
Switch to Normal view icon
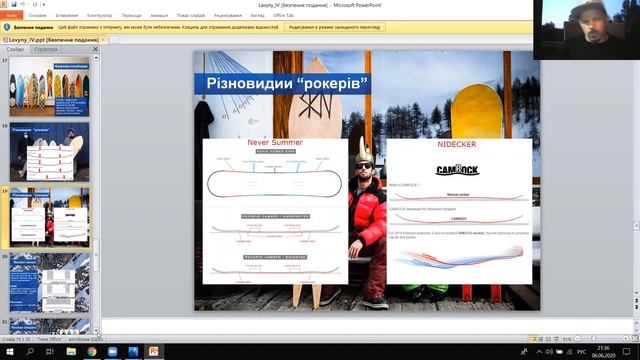[533, 339]
